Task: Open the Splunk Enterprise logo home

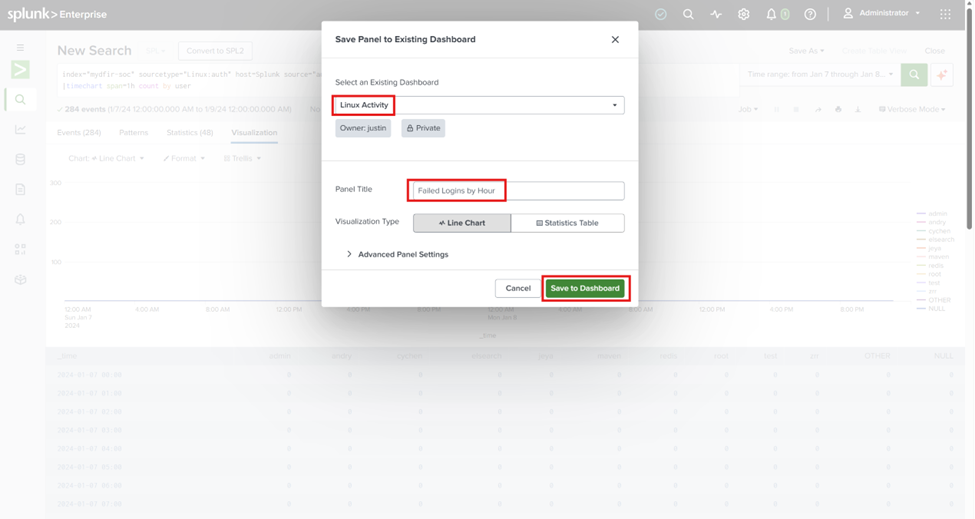Action: point(57,14)
